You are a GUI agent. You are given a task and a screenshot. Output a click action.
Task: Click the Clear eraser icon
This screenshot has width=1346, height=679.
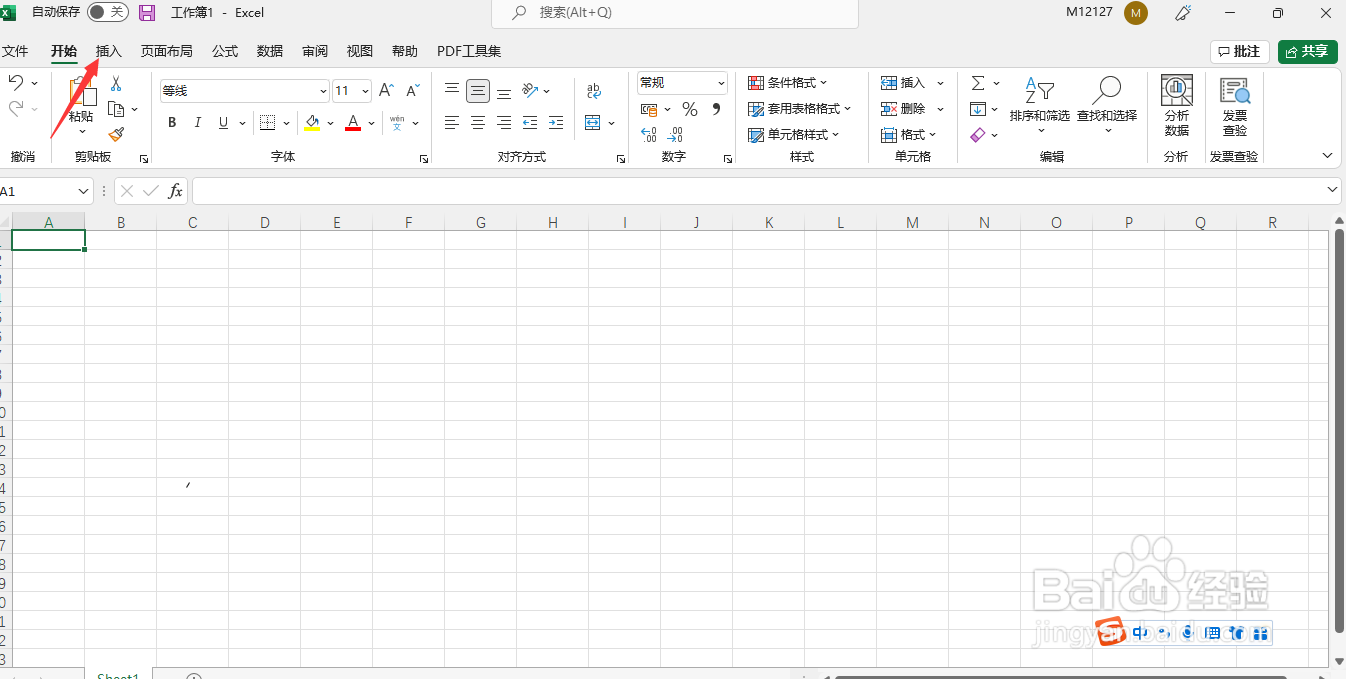(978, 135)
